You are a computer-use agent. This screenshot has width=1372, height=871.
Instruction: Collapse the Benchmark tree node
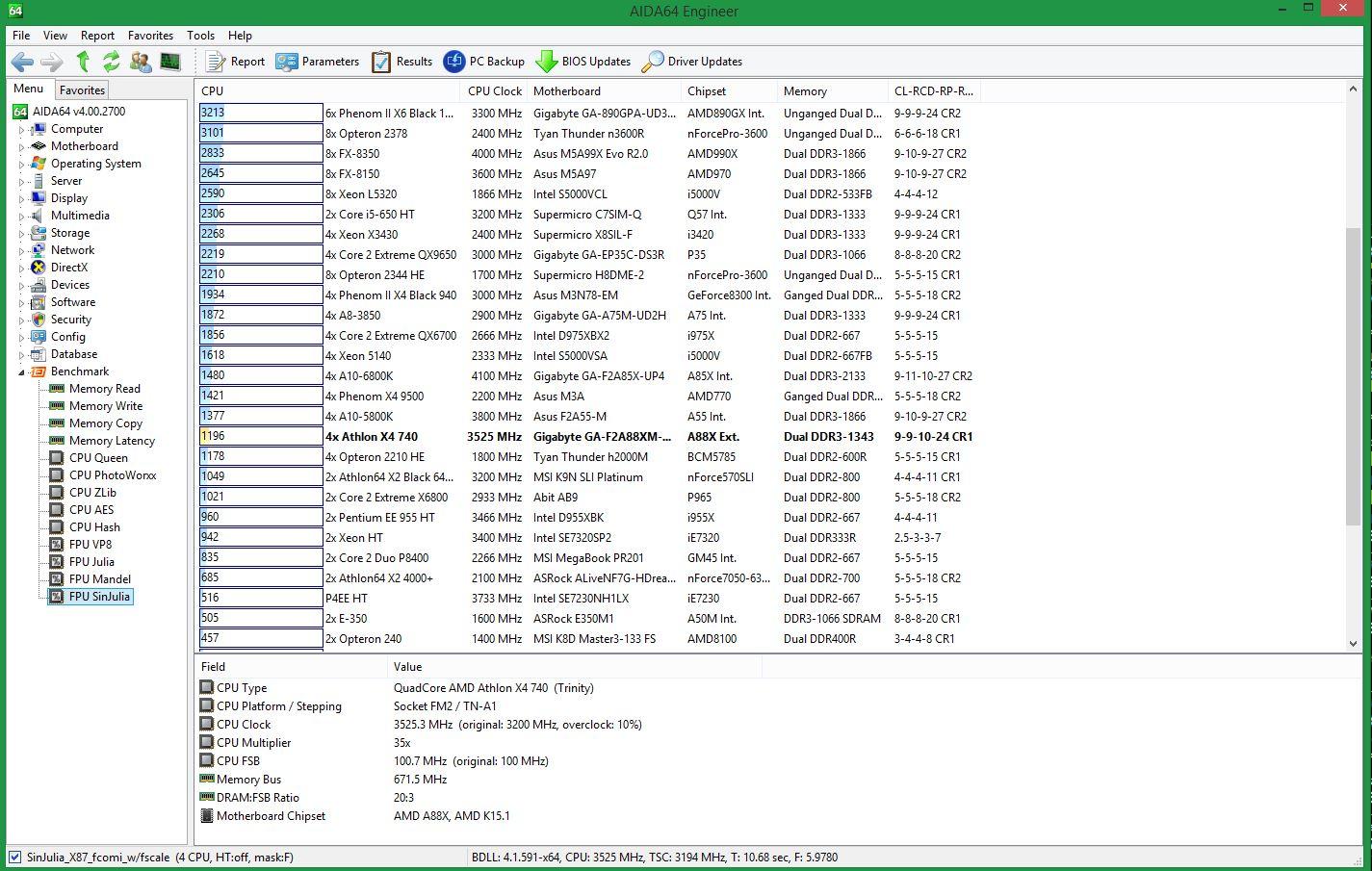[x=22, y=372]
